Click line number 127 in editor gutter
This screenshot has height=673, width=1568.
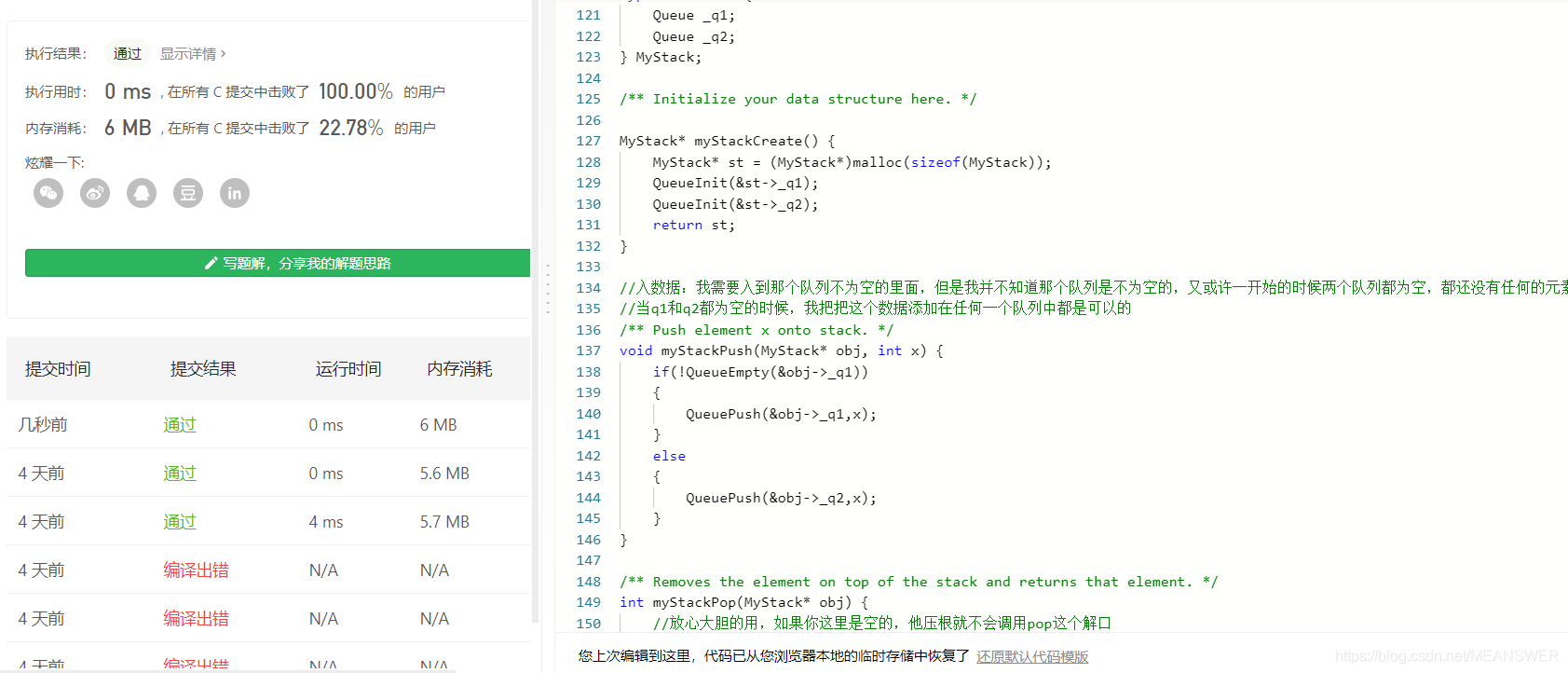pyautogui.click(x=588, y=141)
